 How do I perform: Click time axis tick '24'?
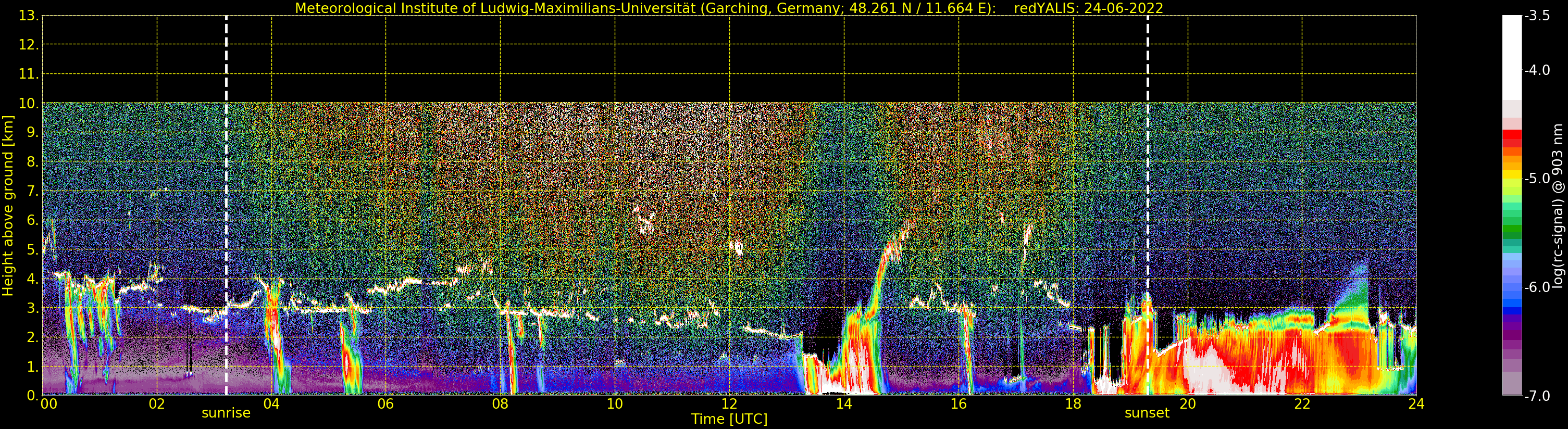click(1416, 403)
